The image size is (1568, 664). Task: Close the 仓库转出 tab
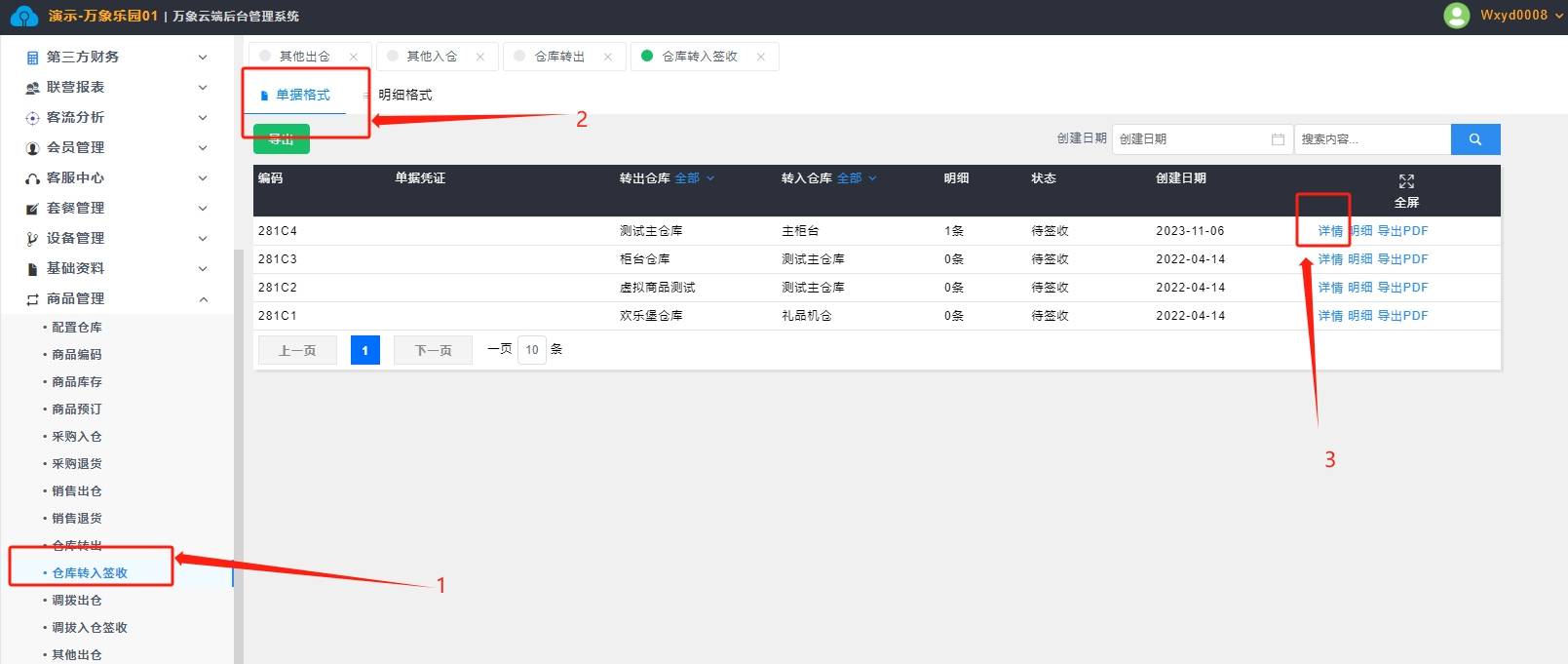(x=608, y=57)
